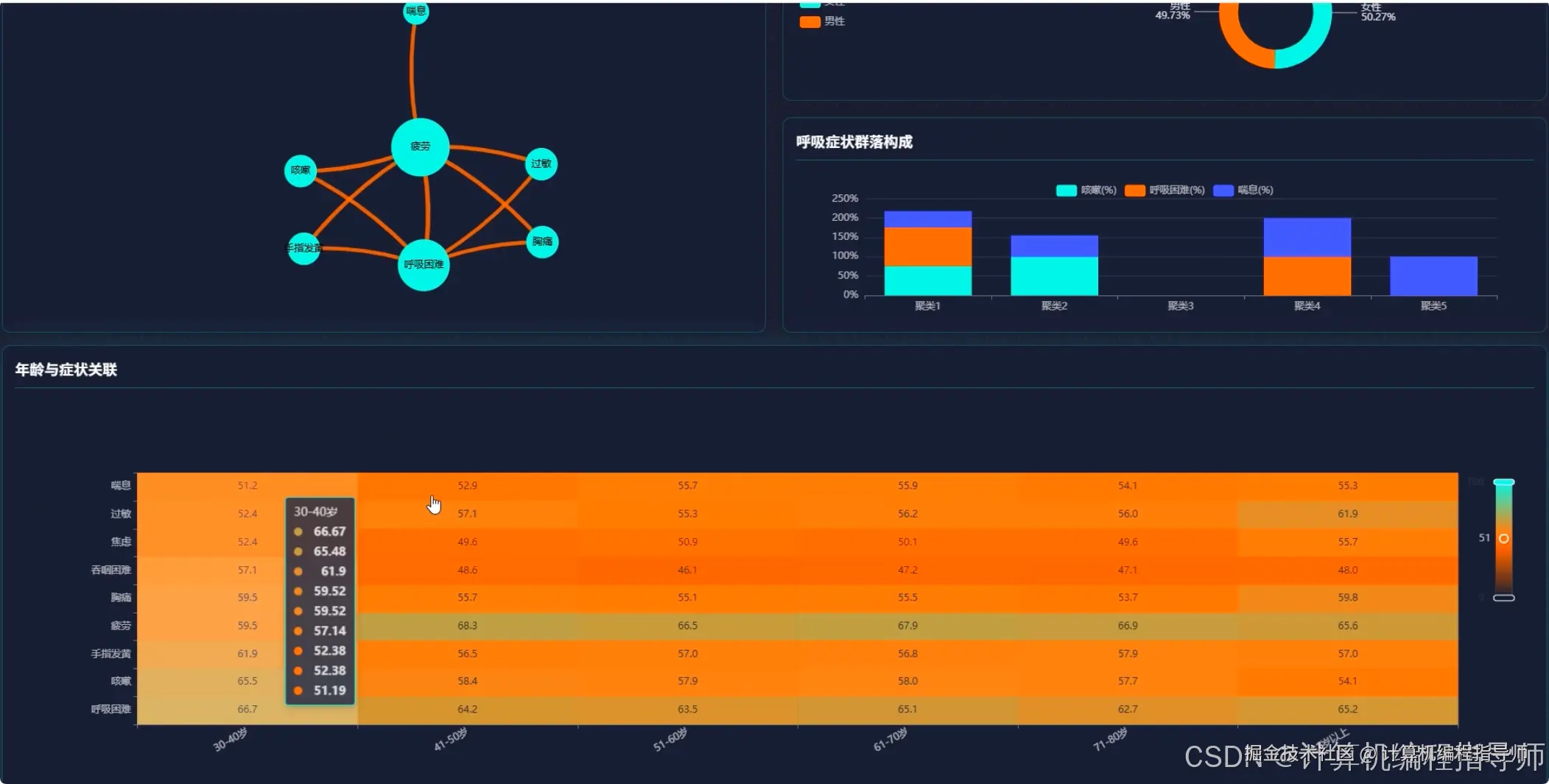Click heatmap cell 65.1 in 呼吸困难 row

tap(907, 710)
